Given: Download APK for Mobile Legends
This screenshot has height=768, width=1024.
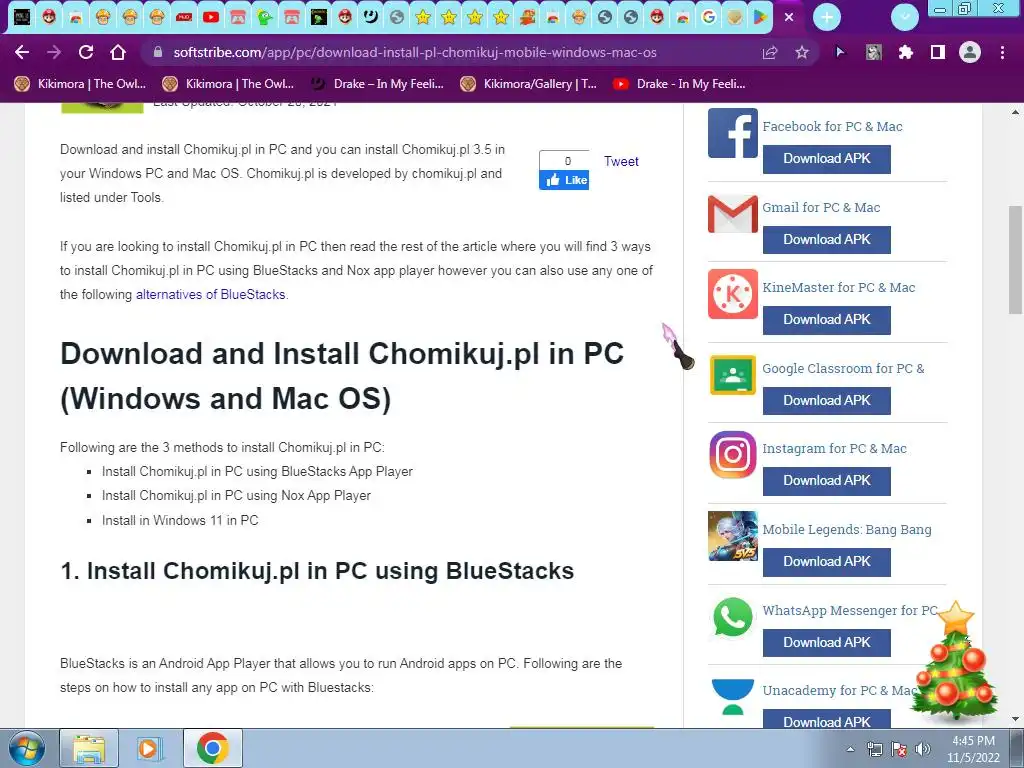Looking at the screenshot, I should [827, 562].
